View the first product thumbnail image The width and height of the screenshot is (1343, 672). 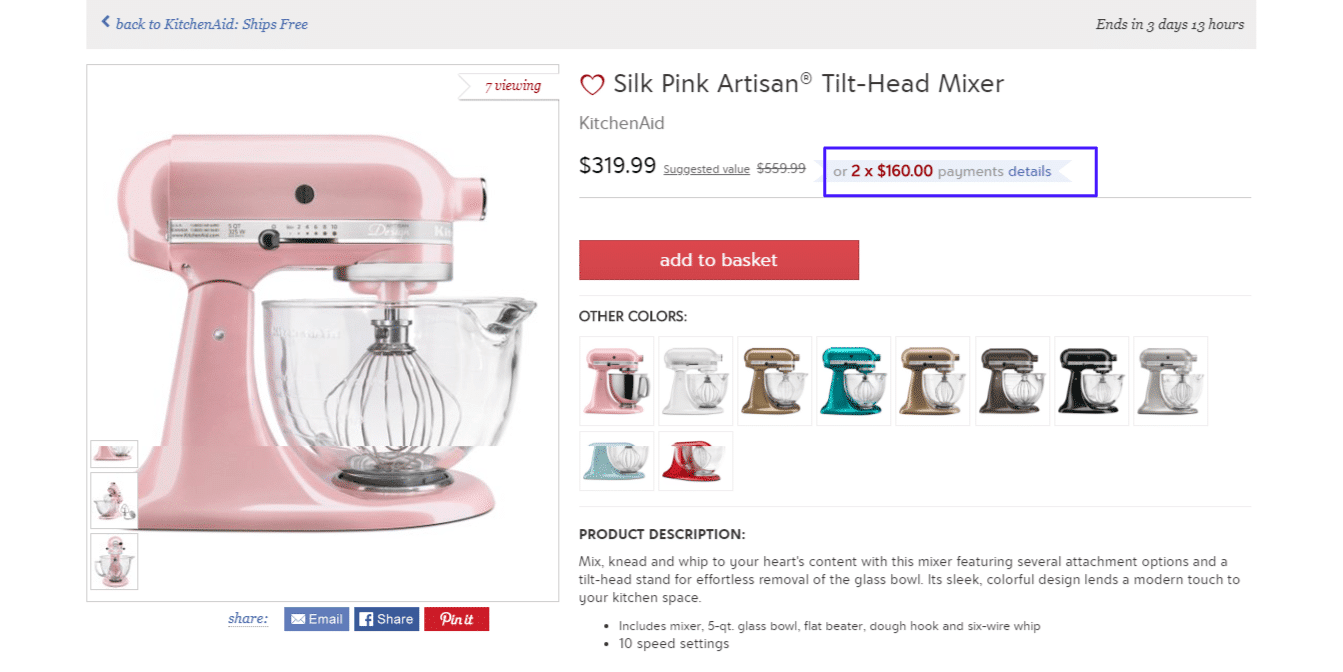114,454
